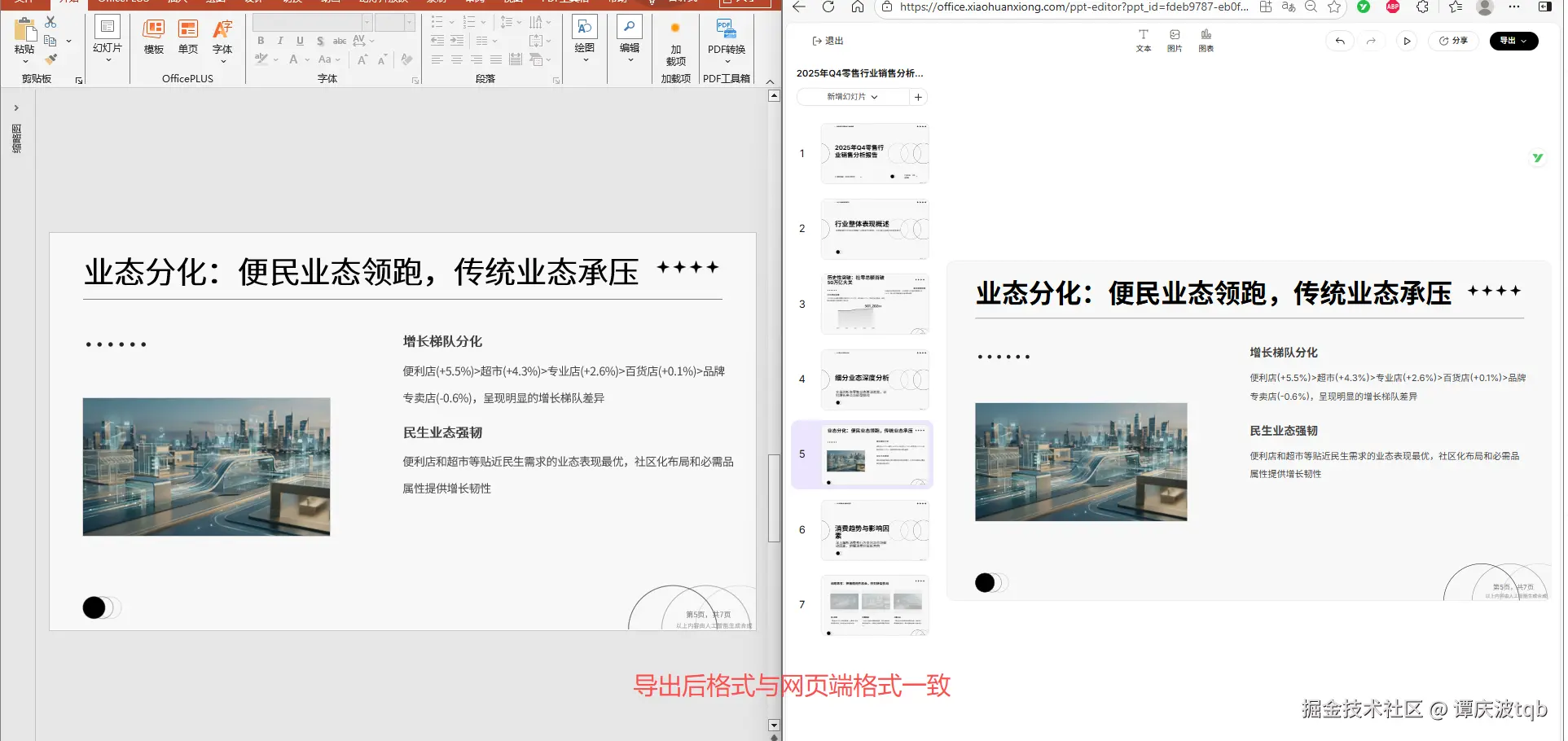The image size is (1568, 741).
Task: Click the 加载项 add-ins icon
Action: 675,28
